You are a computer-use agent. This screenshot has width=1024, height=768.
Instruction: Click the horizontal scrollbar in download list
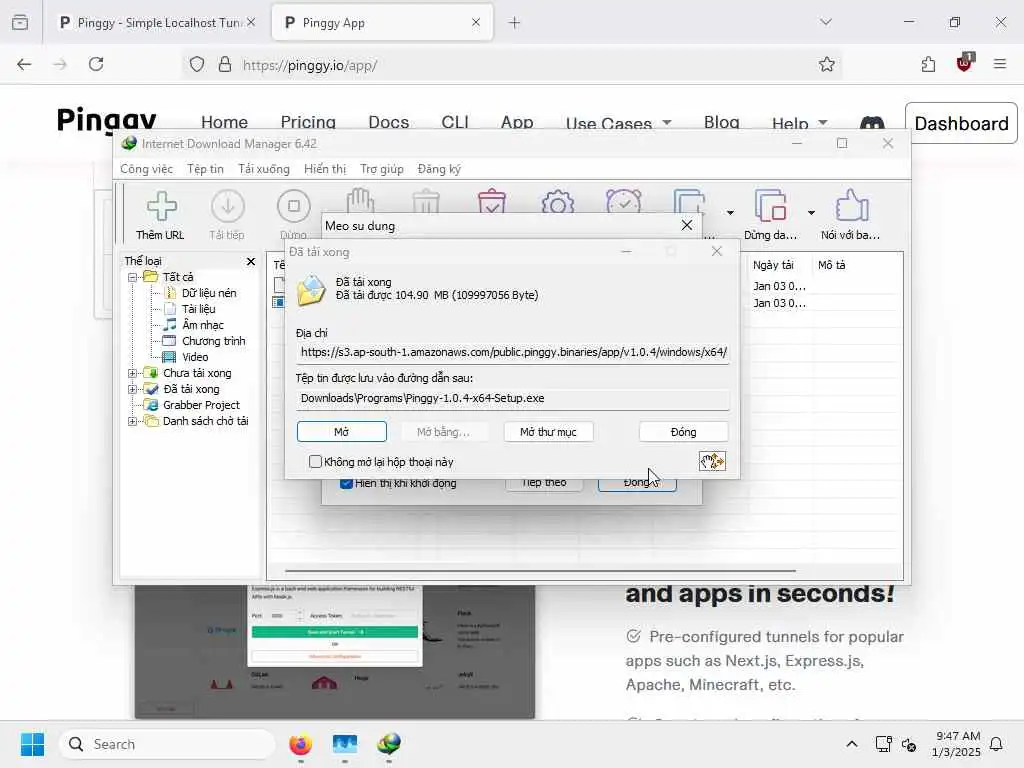coord(540,571)
